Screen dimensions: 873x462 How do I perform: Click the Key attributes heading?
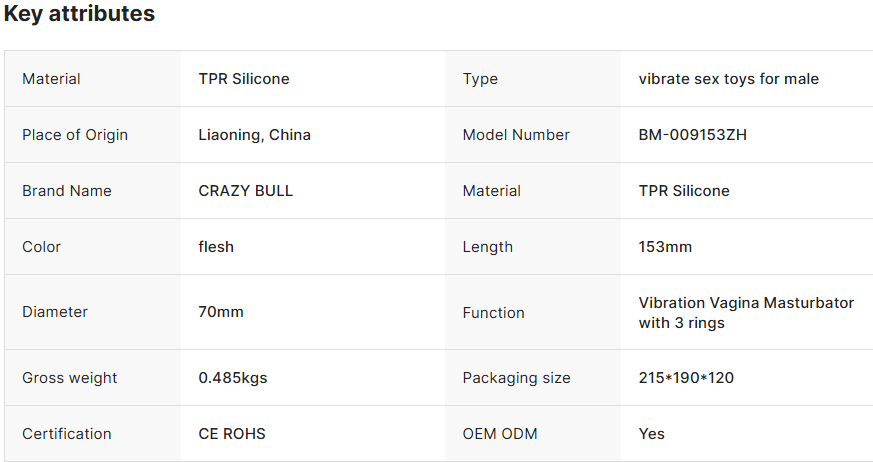(79, 14)
